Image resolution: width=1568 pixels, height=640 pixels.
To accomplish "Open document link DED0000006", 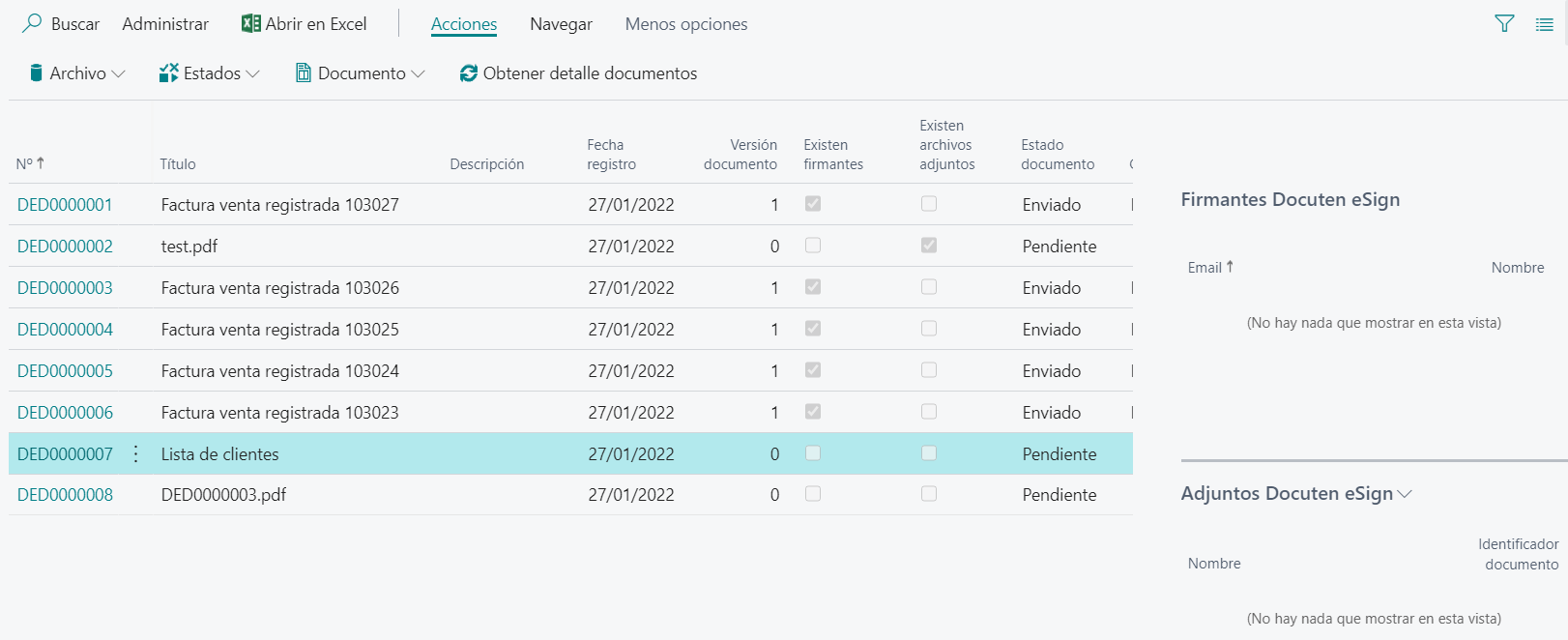I will tap(65, 413).
